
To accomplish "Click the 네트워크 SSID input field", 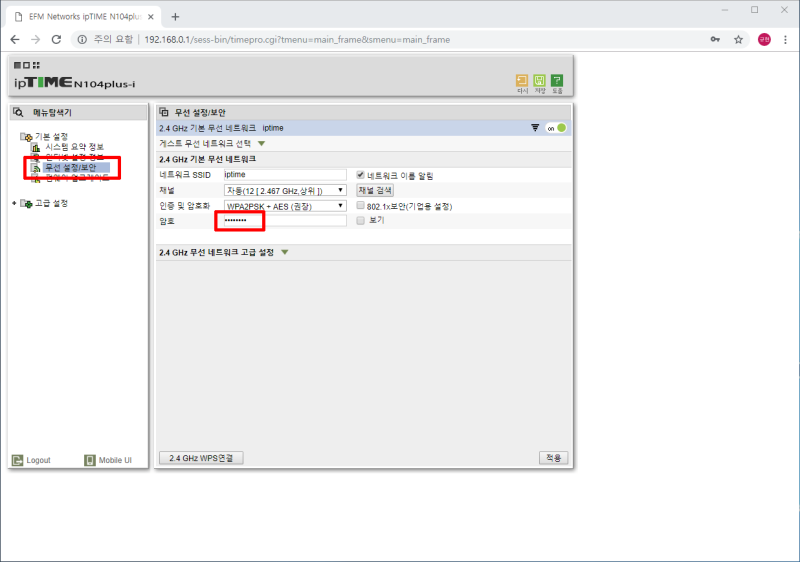I will pos(285,175).
